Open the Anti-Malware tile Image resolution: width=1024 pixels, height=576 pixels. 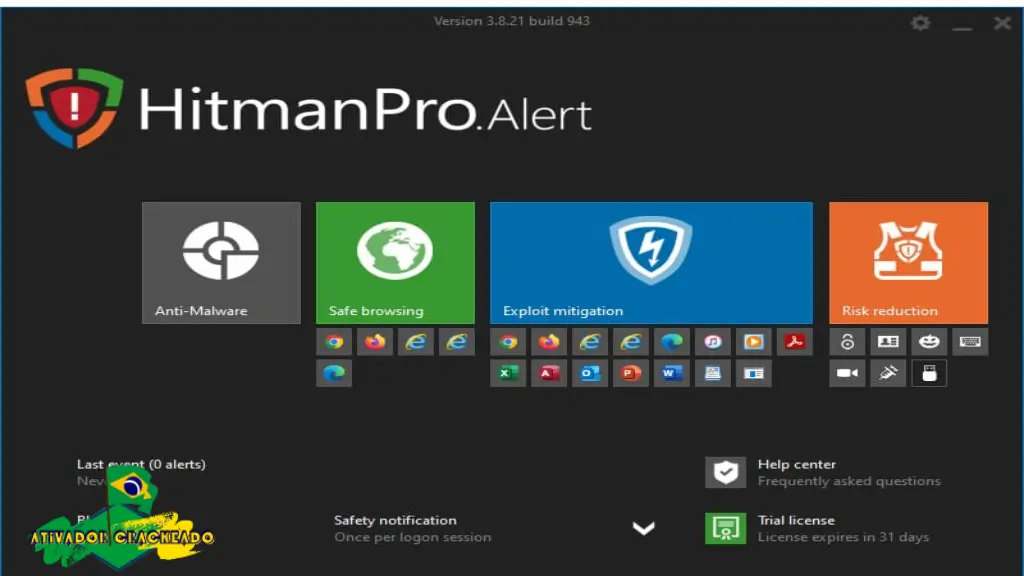[221, 263]
